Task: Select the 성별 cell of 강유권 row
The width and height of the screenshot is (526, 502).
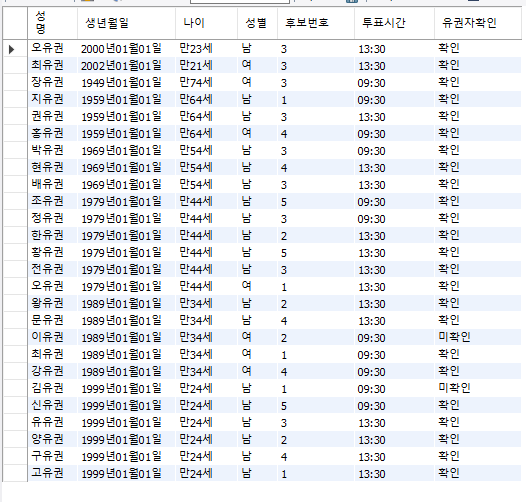Action: click(x=257, y=372)
